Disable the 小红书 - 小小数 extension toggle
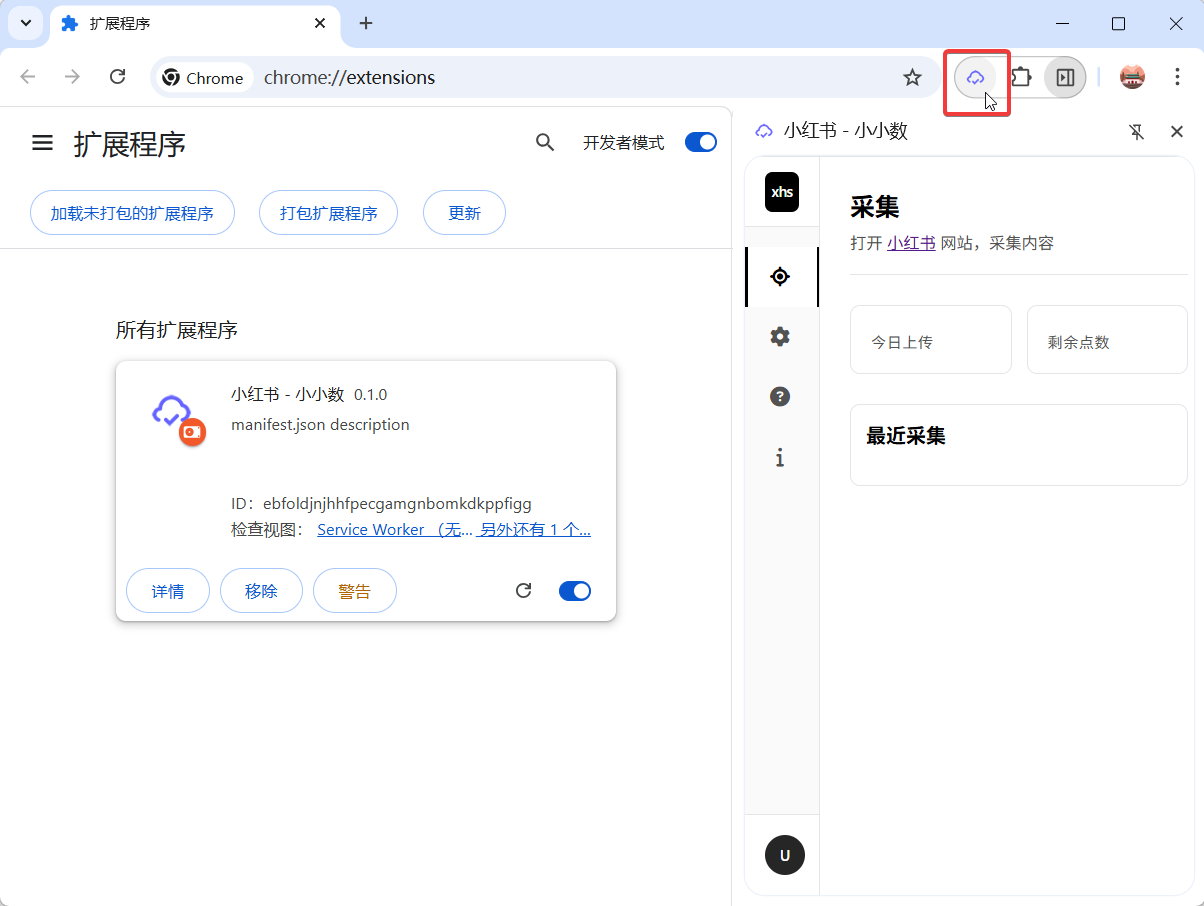 coord(575,590)
